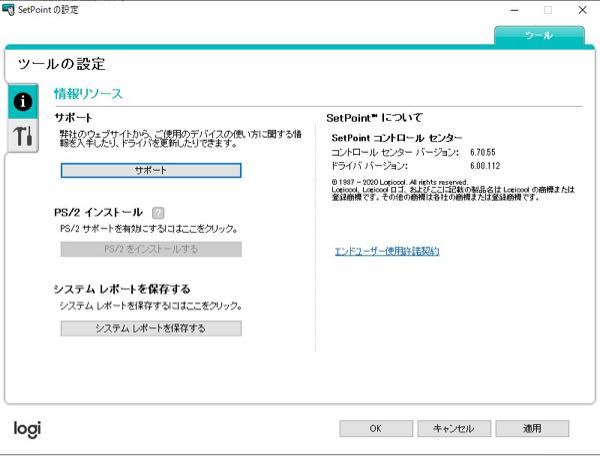Click the 適用 button
Image resolution: width=600 pixels, height=456 pixels.
click(532, 428)
